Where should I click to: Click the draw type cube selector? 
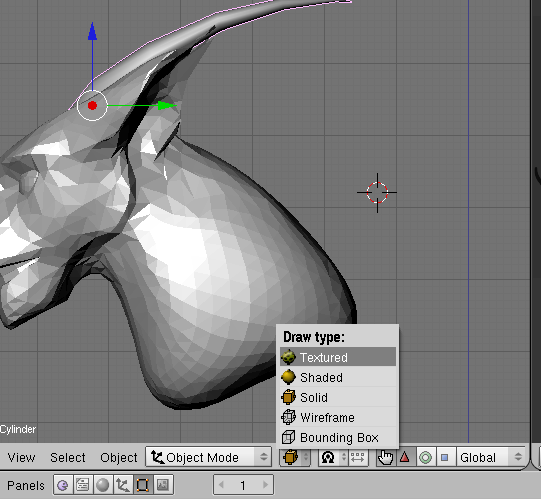pyautogui.click(x=295, y=457)
